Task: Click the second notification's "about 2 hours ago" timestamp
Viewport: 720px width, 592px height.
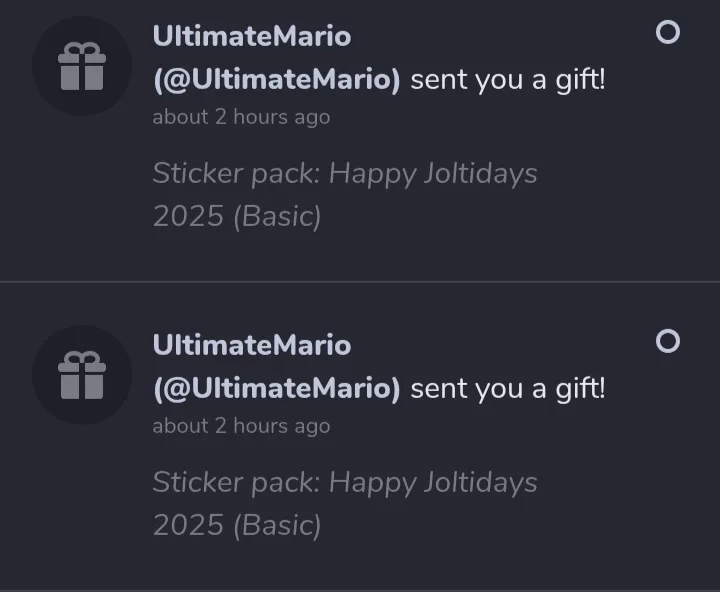Action: point(241,426)
